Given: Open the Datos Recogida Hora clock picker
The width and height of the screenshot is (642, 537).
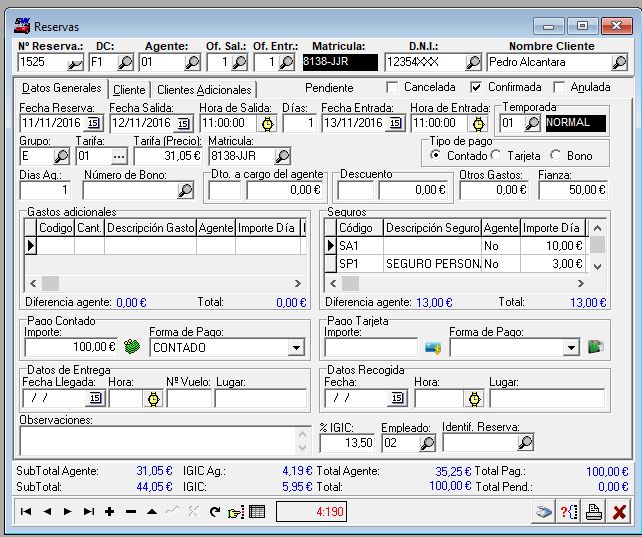Looking at the screenshot, I should (x=474, y=399).
